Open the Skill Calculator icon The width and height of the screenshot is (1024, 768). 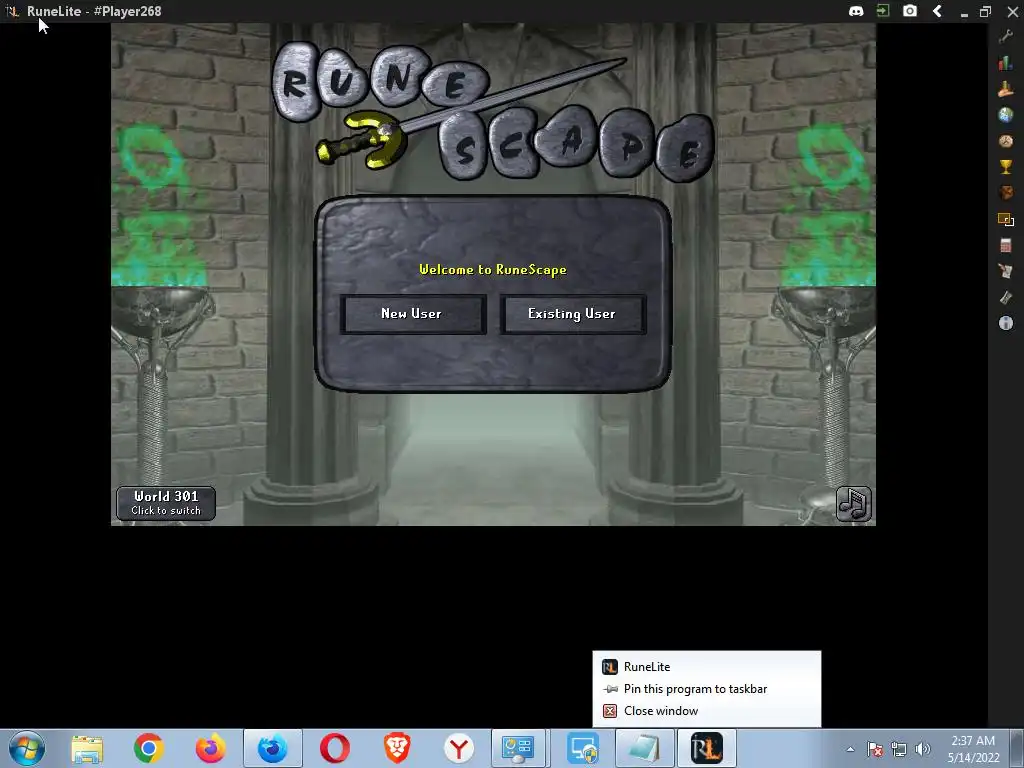pyautogui.click(x=1006, y=245)
